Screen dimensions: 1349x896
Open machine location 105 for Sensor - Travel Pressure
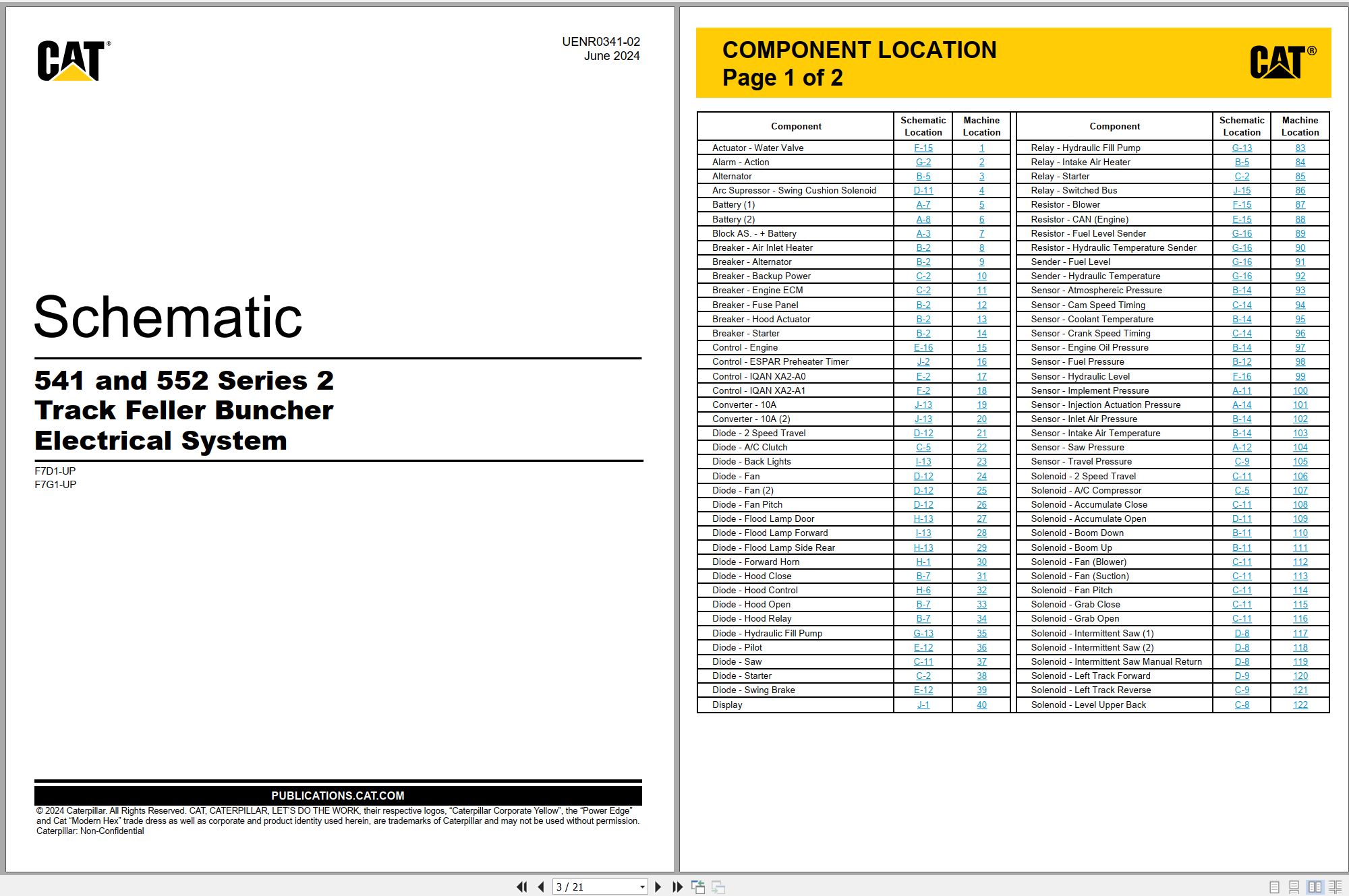click(1300, 462)
